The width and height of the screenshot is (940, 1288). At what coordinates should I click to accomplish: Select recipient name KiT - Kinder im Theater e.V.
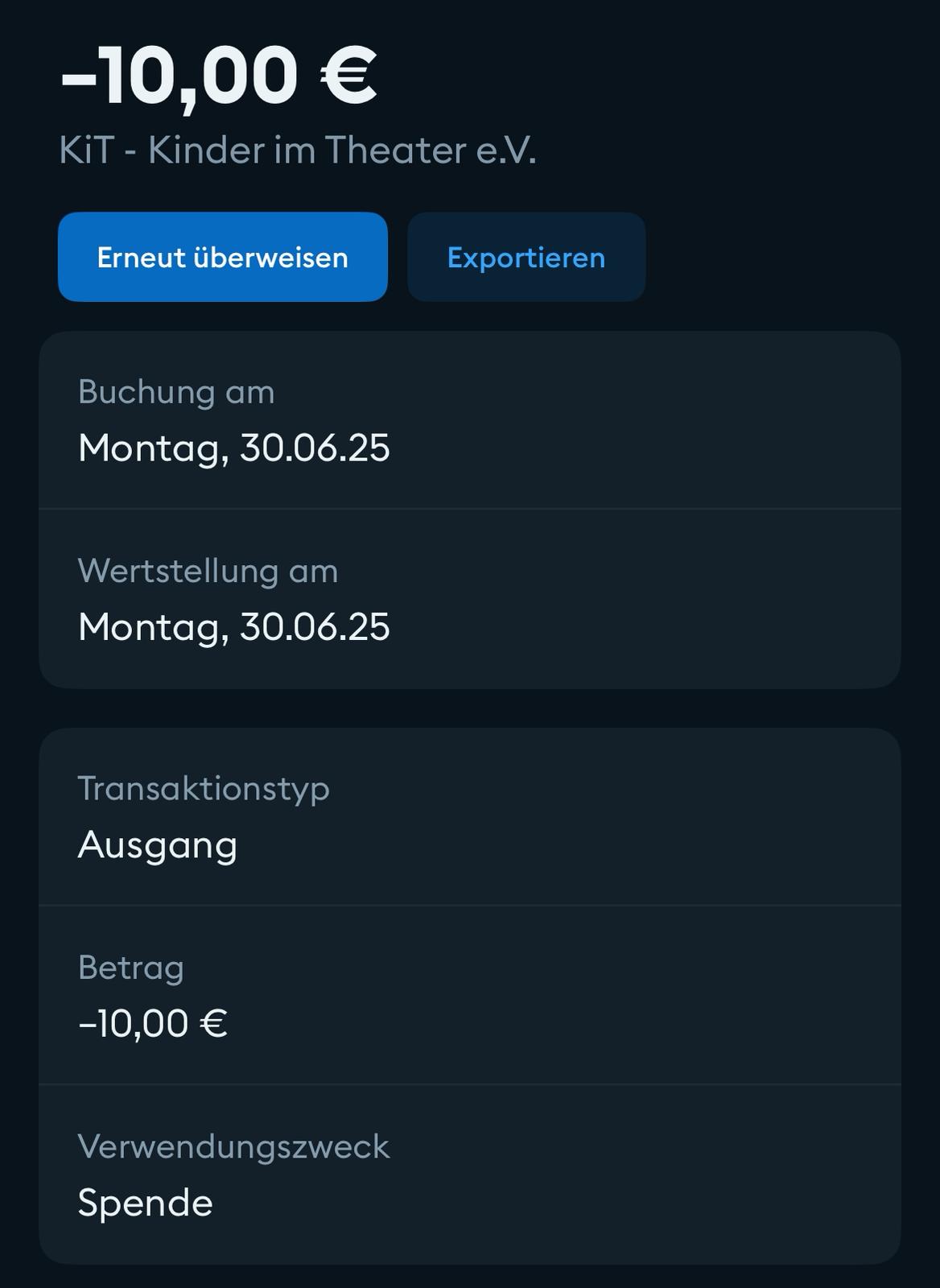297,151
